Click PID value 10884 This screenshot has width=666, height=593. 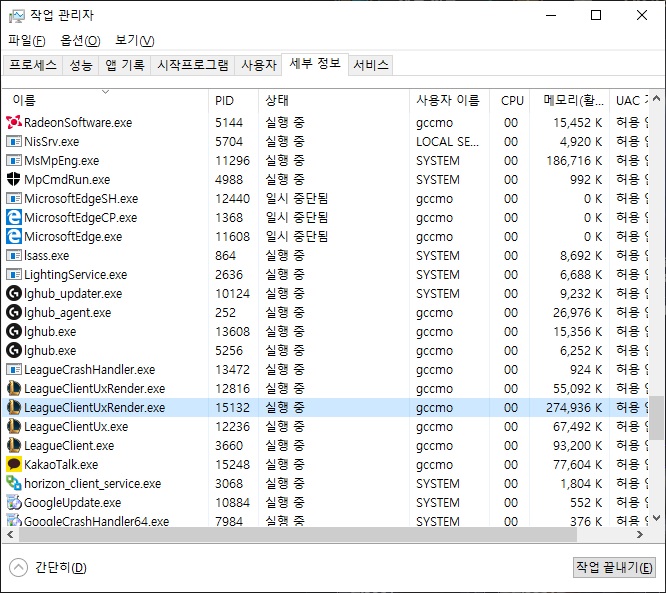point(232,503)
